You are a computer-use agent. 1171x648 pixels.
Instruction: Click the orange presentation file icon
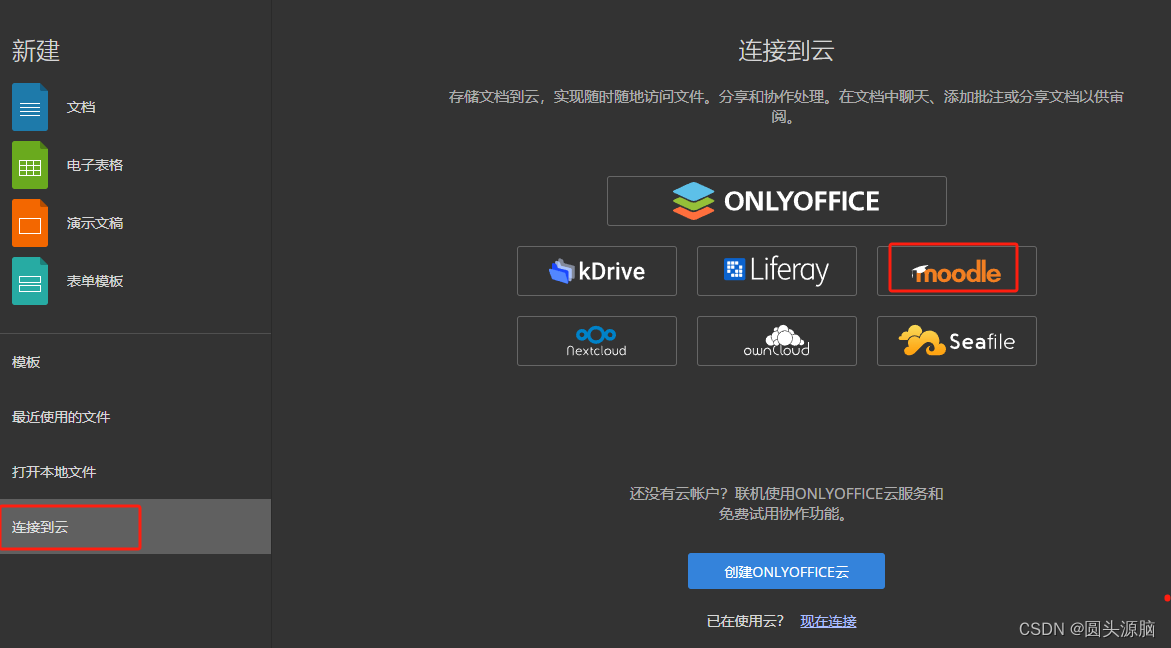[x=30, y=223]
